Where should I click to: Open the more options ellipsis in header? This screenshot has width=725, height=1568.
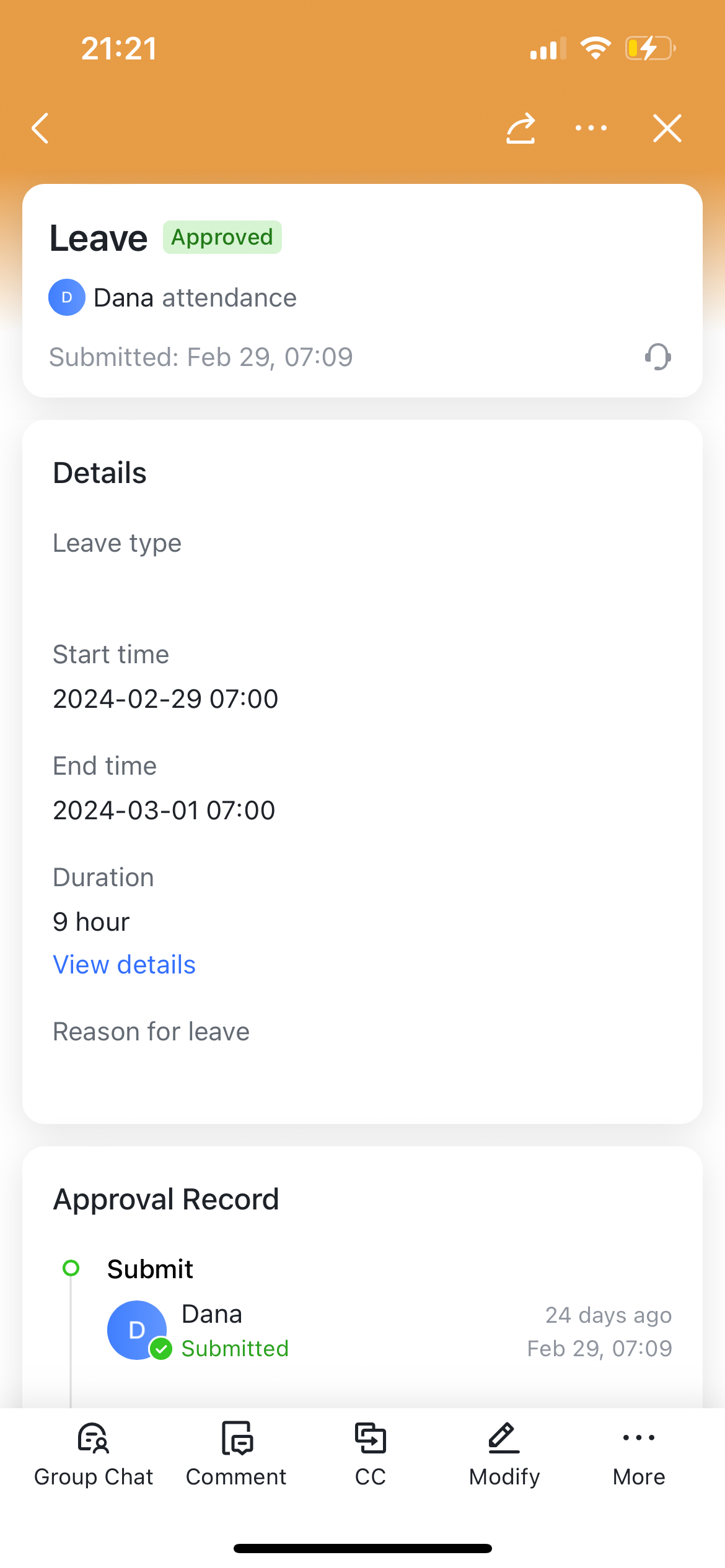(591, 128)
